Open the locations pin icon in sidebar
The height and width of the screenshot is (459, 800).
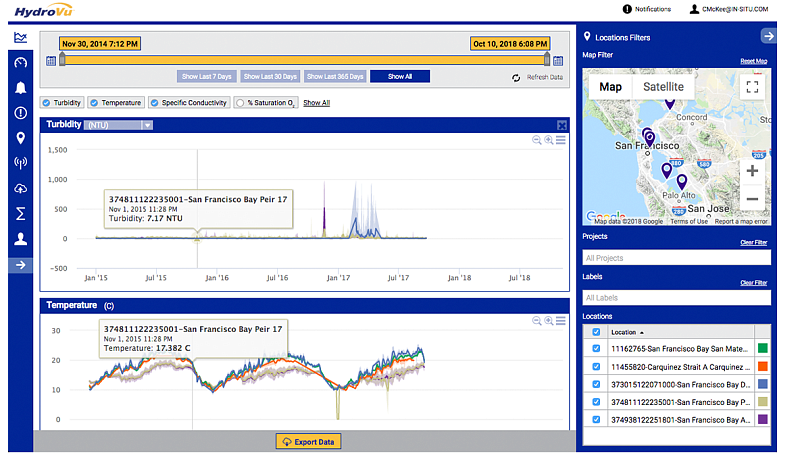click(20, 138)
